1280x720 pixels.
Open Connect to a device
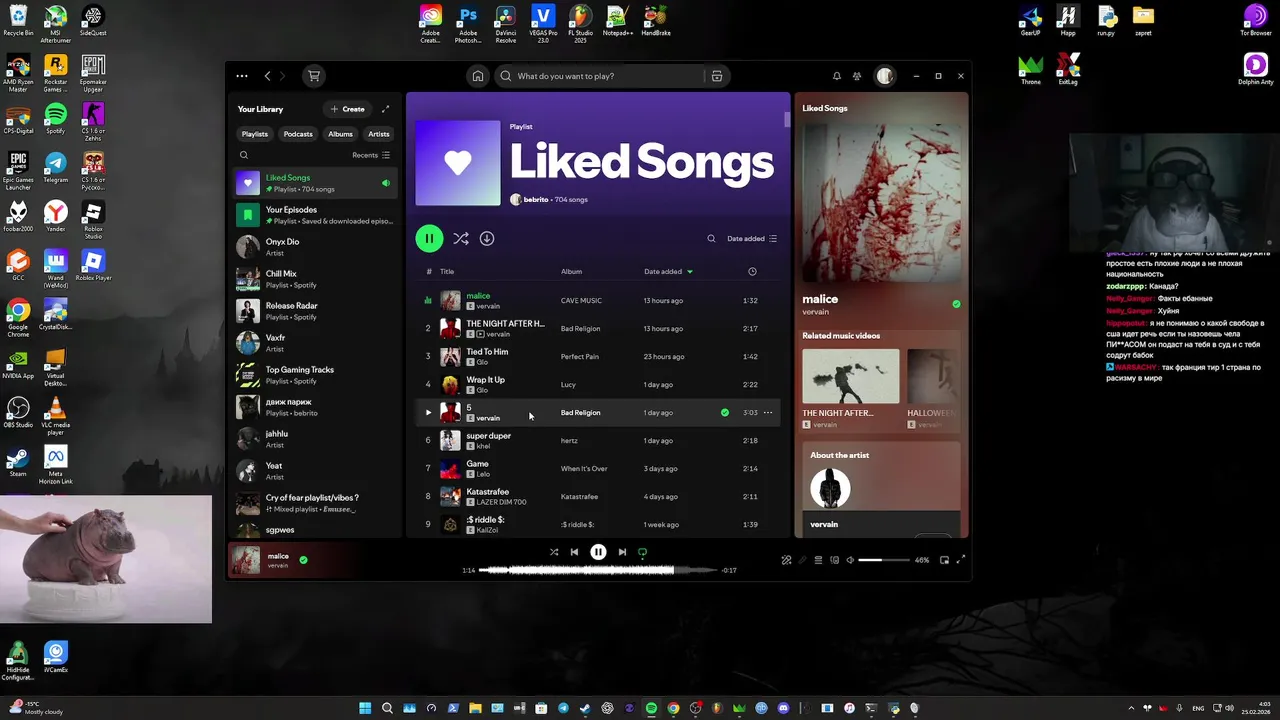point(835,560)
